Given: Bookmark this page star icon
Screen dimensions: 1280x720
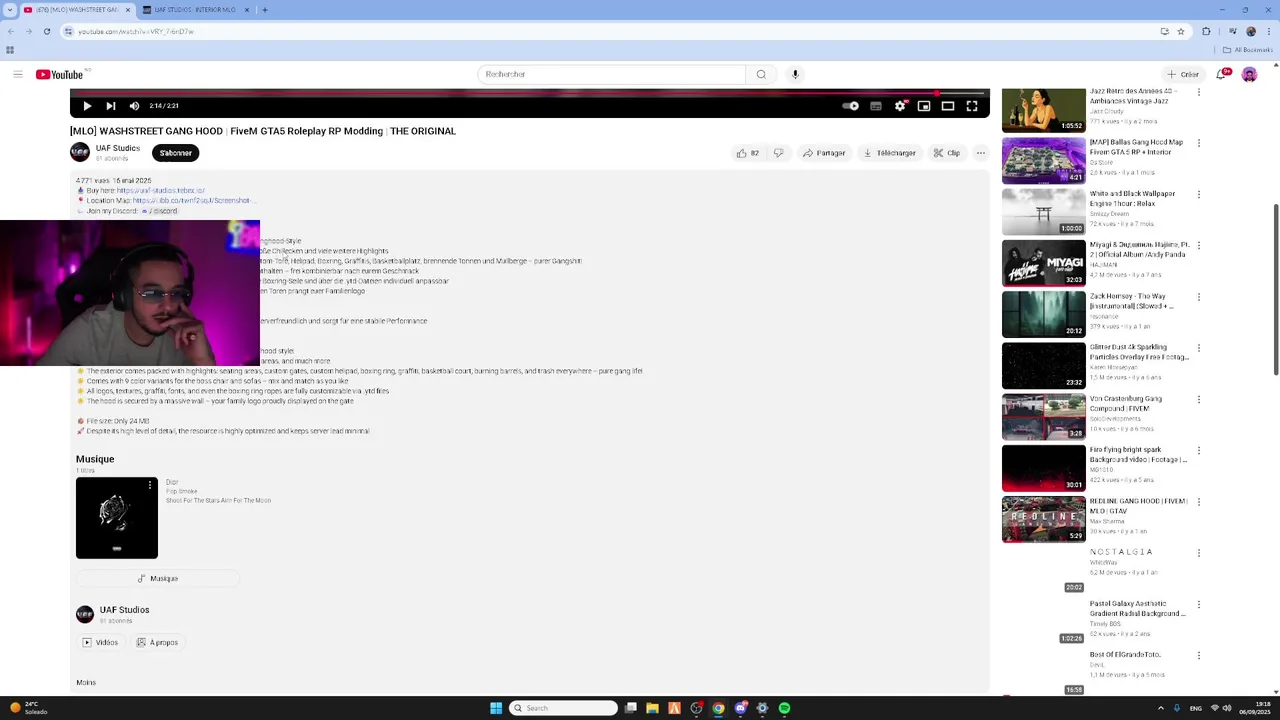Looking at the screenshot, I should point(1181,31).
